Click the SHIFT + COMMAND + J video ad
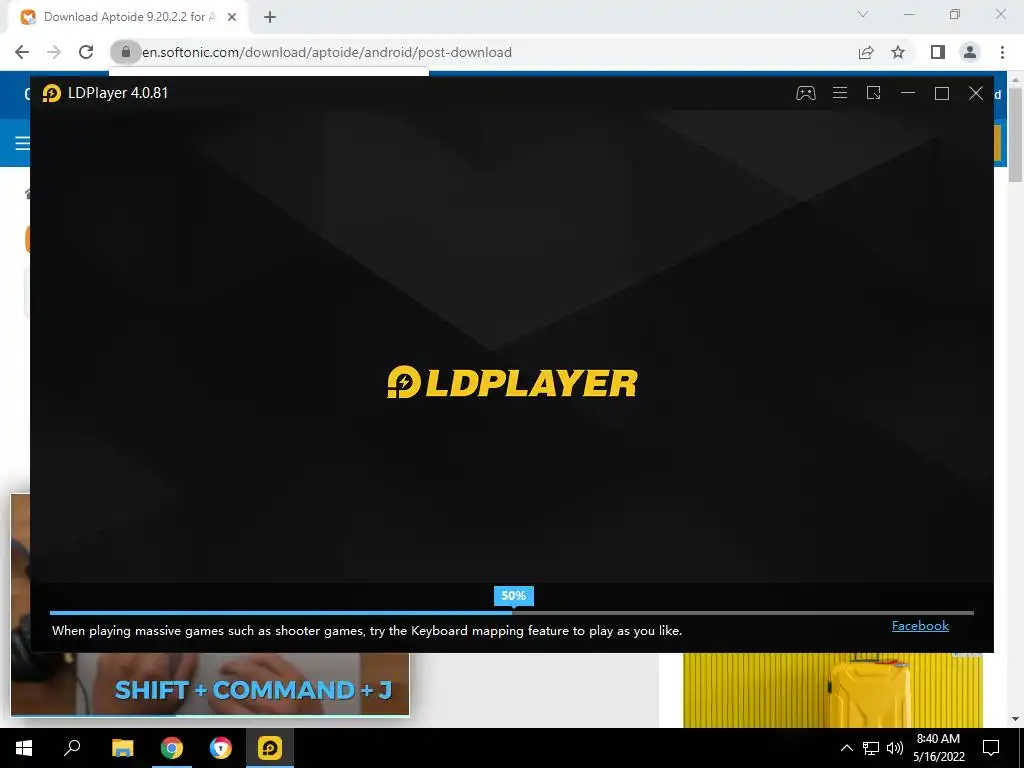1024x768 pixels. point(210,684)
